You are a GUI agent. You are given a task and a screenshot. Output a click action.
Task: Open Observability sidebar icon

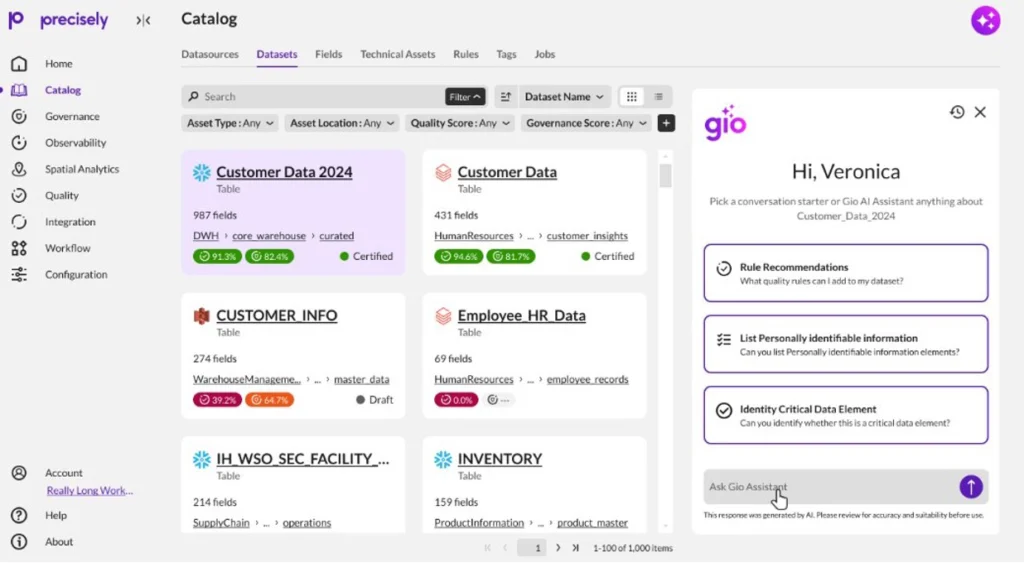pyautogui.click(x=19, y=142)
